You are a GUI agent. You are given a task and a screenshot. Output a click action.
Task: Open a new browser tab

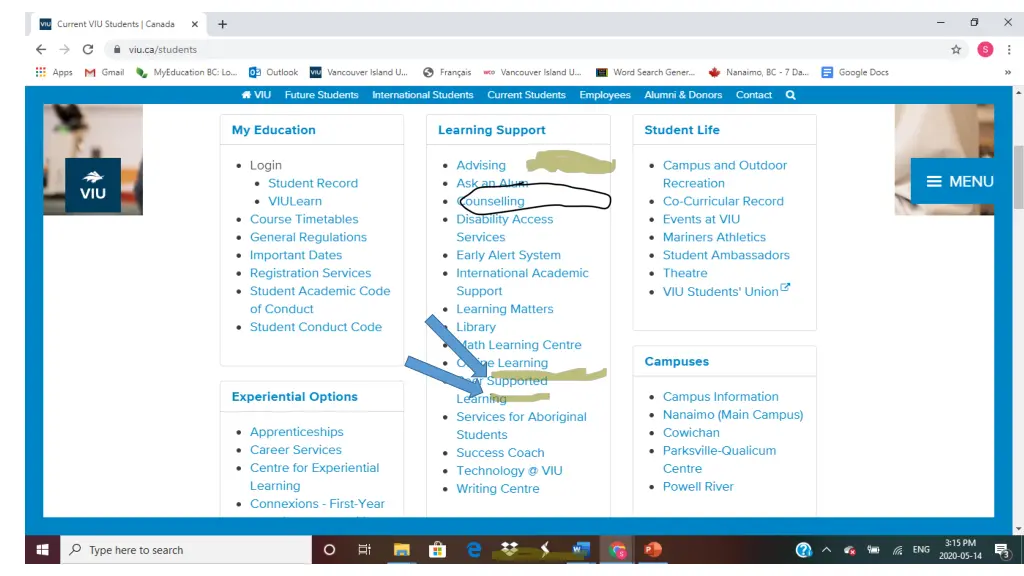click(223, 24)
